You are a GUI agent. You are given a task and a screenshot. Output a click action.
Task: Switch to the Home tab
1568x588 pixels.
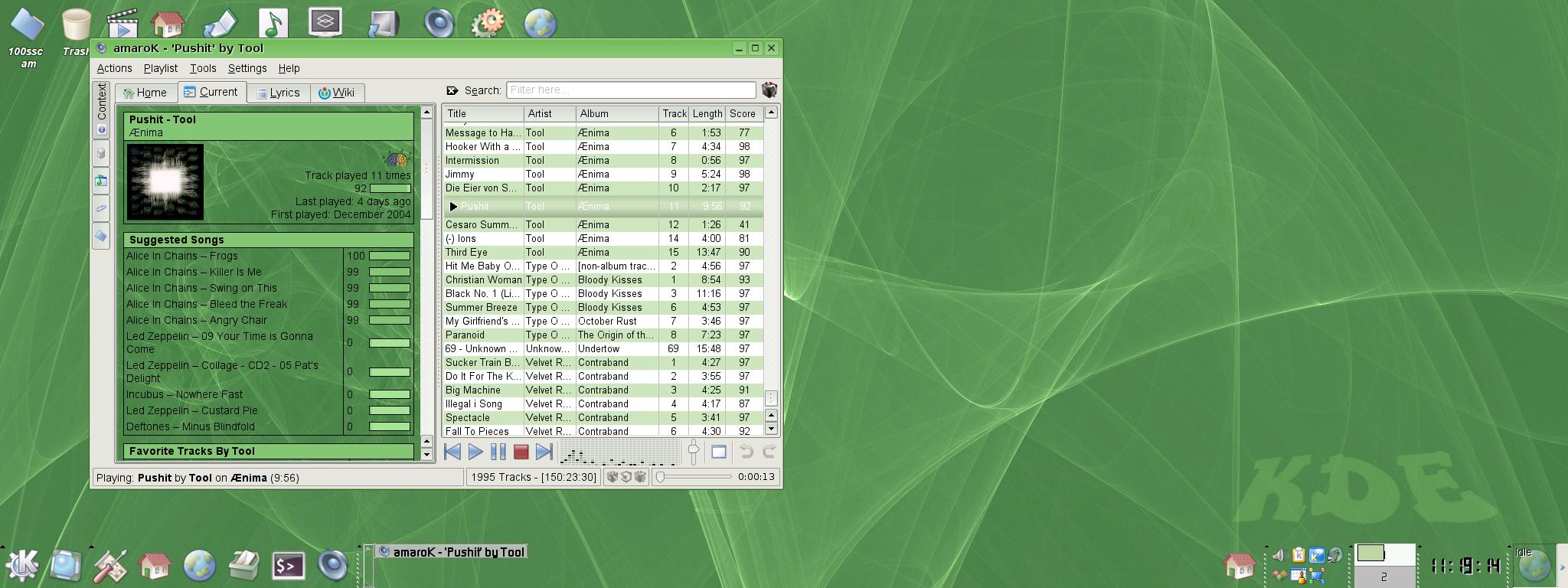click(146, 93)
